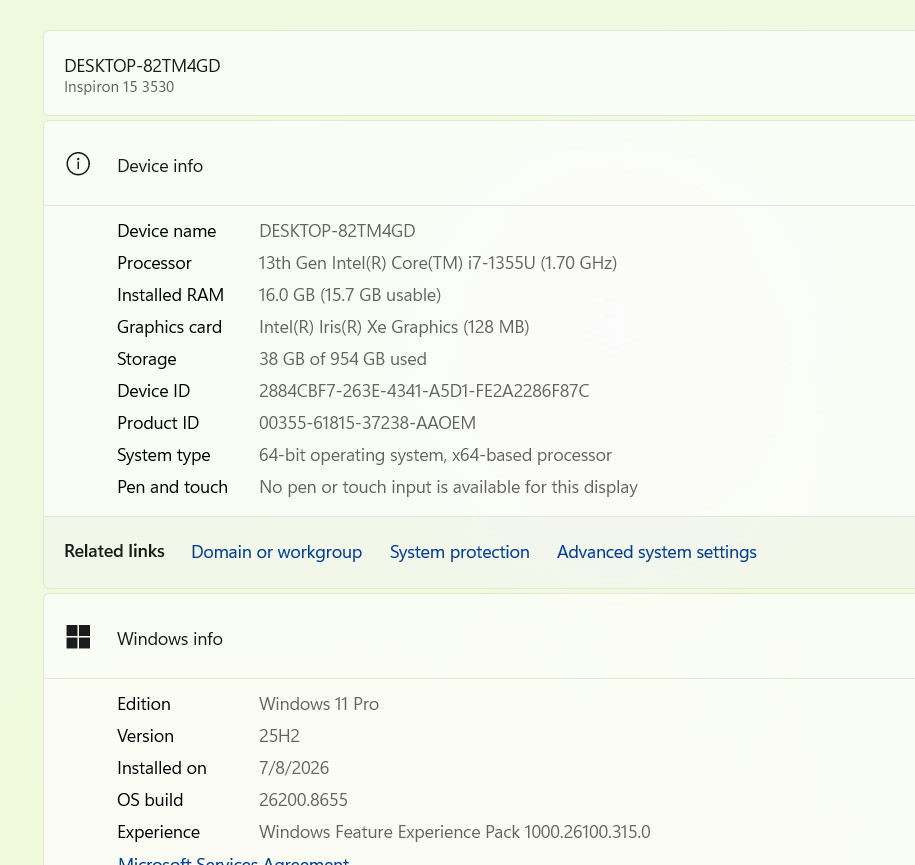
Task: Click the Windows logo icon
Action: [x=78, y=637]
